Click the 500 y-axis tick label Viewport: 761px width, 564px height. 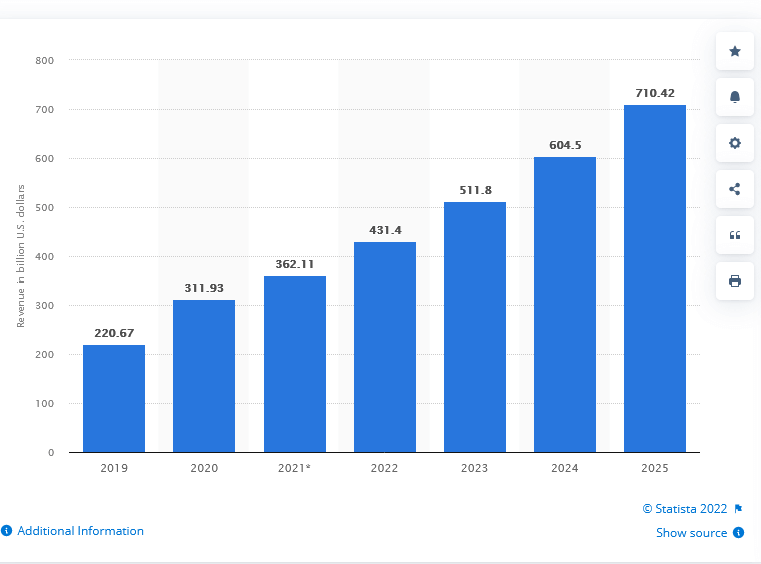click(45, 208)
